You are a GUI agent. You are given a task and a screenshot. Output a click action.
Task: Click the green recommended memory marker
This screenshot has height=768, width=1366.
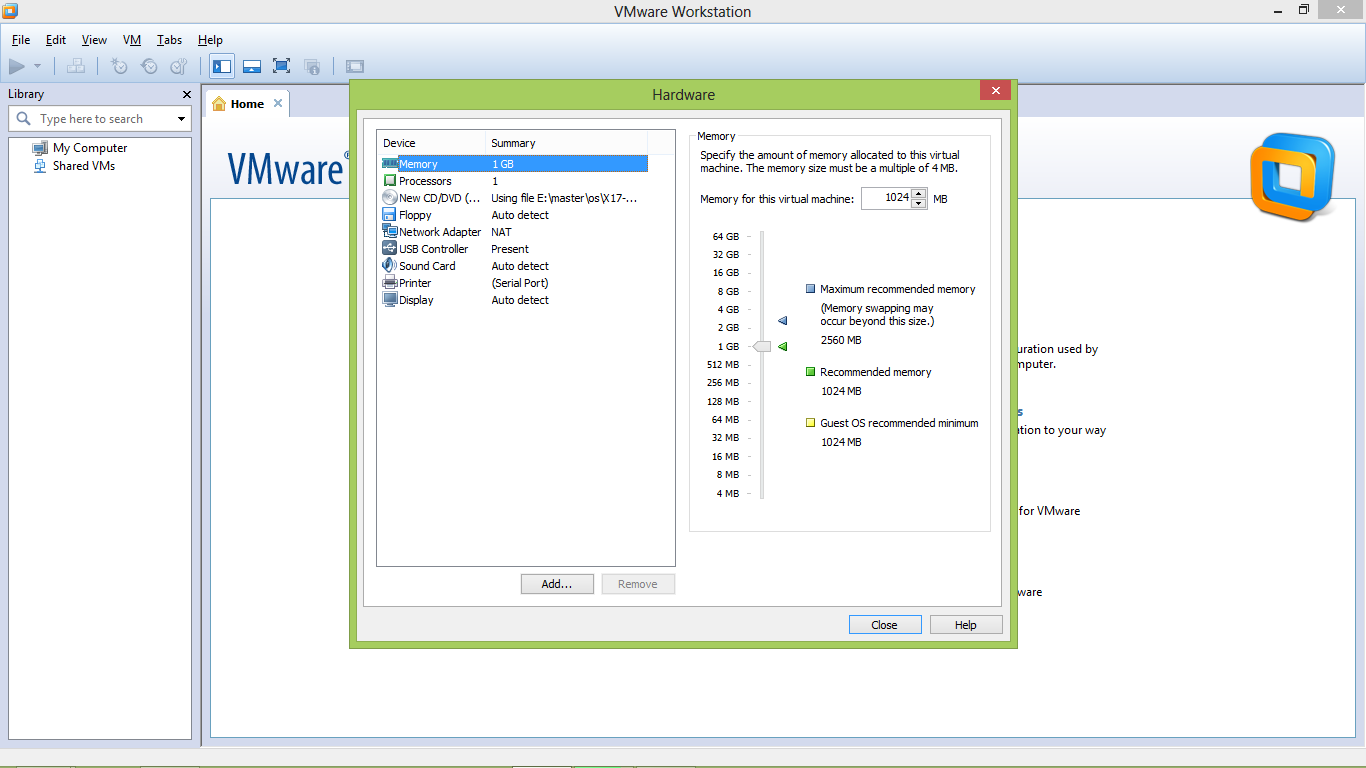tap(783, 346)
